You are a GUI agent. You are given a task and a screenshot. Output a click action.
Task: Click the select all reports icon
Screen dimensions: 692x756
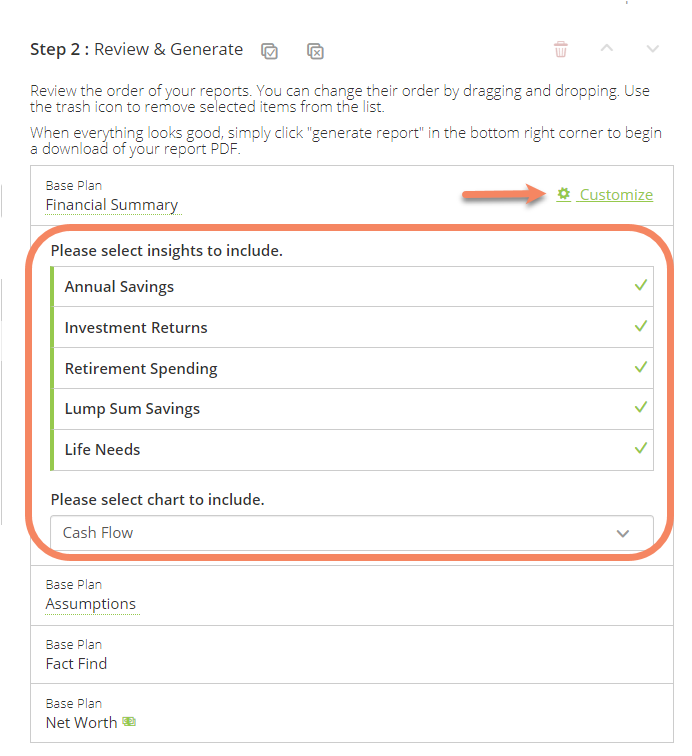[269, 51]
